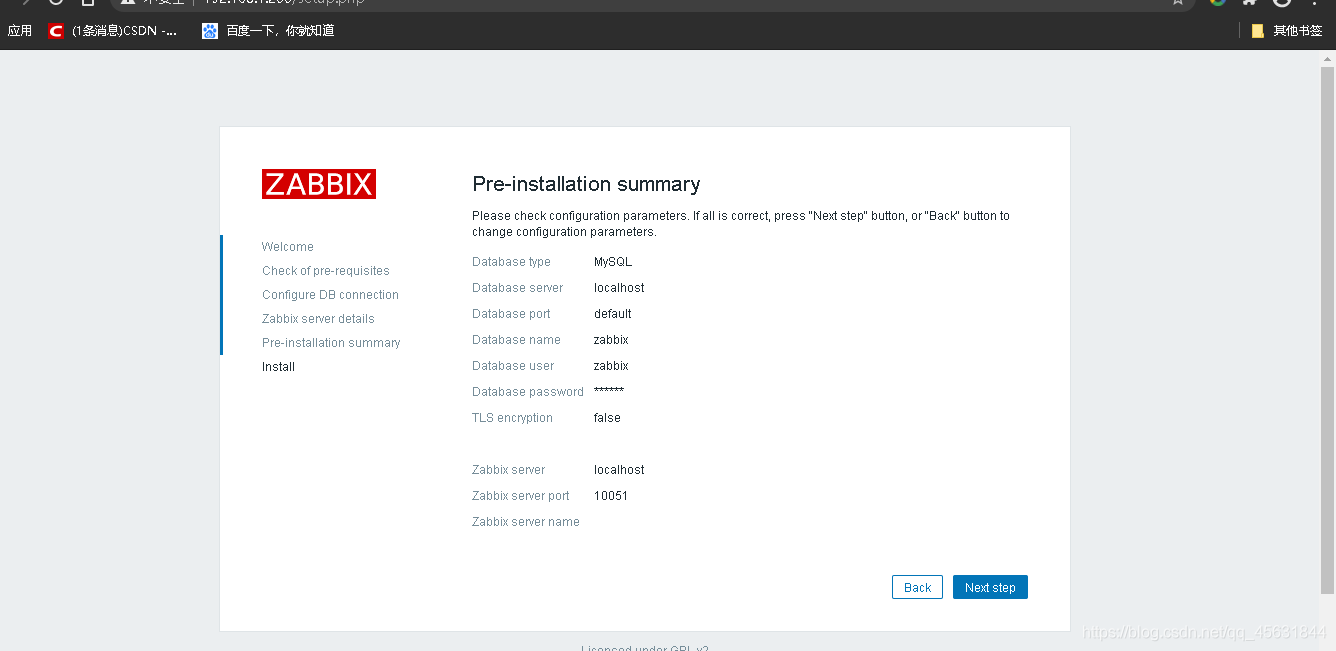Click the Database port label
This screenshot has height=651, width=1336.
(x=511, y=314)
